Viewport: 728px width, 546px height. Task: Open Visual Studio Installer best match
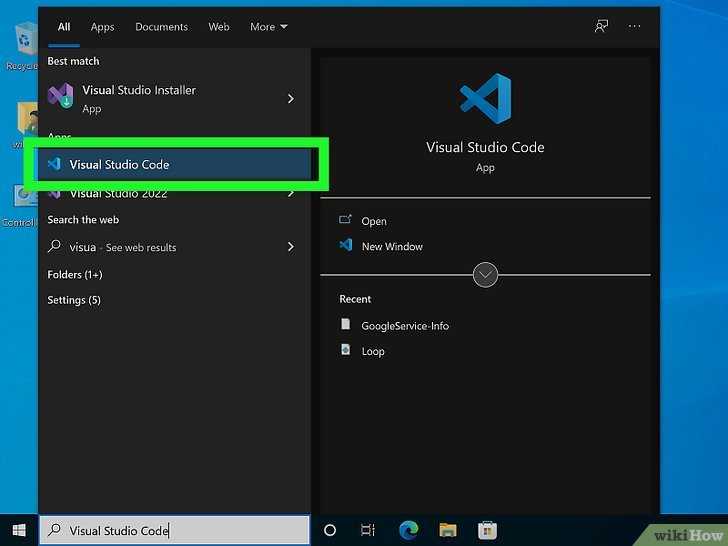174,98
